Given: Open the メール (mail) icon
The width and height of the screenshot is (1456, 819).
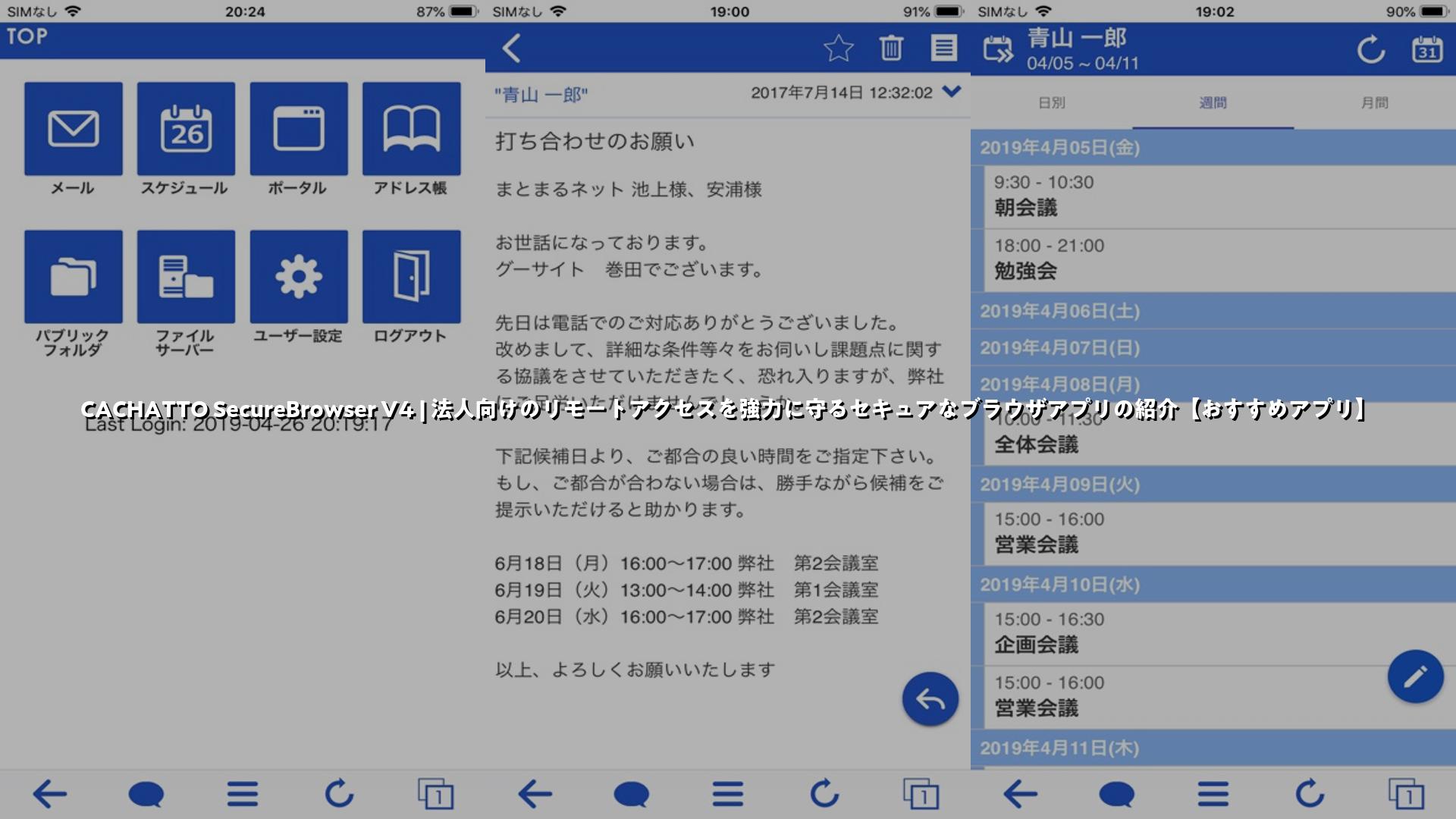Looking at the screenshot, I should click(x=74, y=129).
